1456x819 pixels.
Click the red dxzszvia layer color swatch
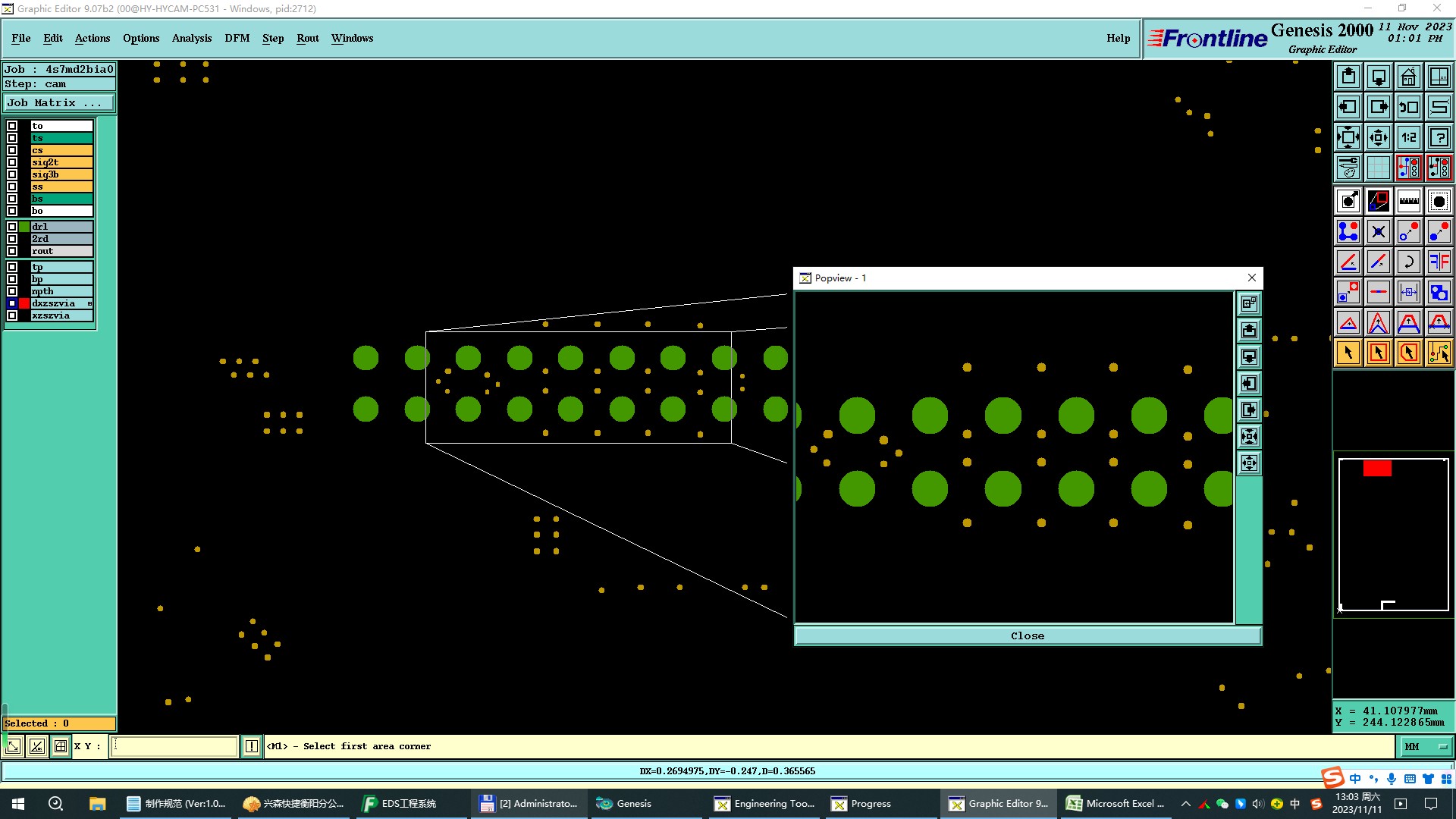[24, 303]
